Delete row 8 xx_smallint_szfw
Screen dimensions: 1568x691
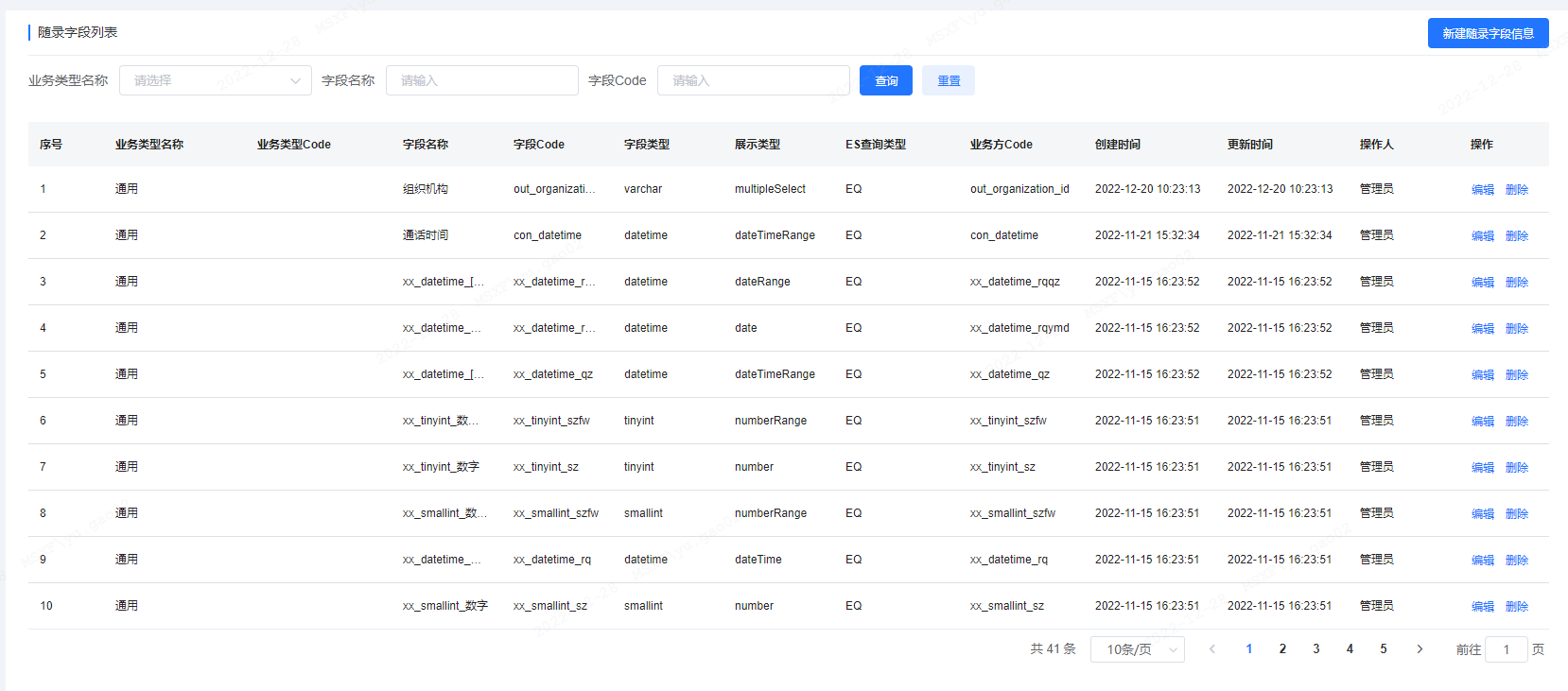click(x=1516, y=513)
